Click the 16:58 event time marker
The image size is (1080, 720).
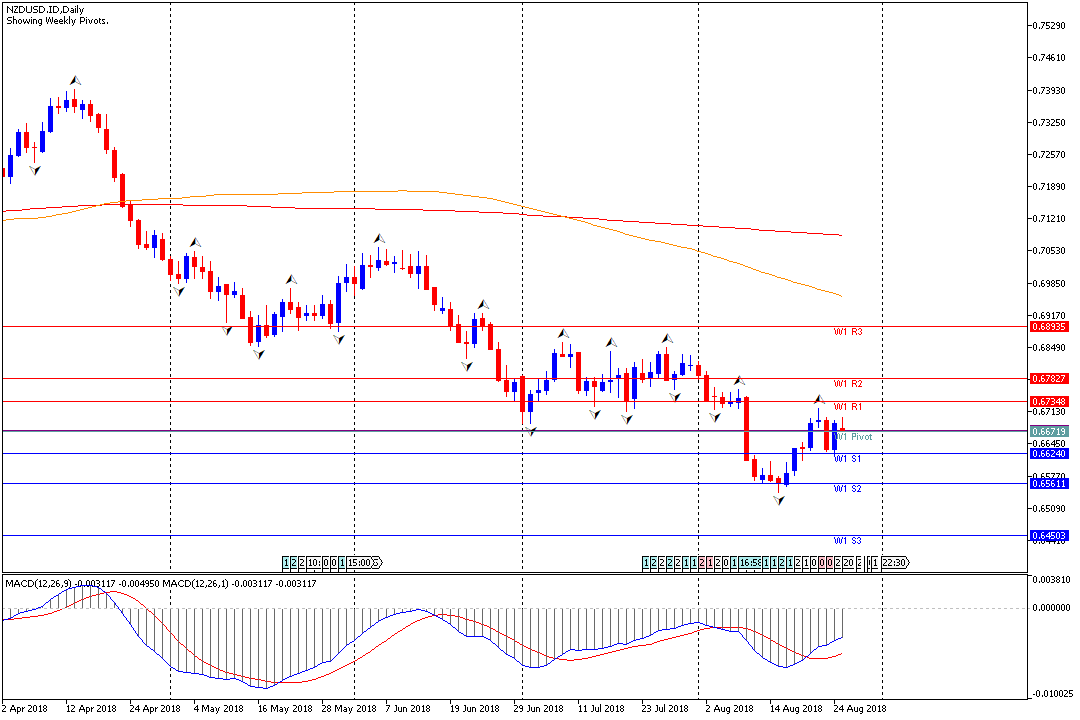click(750, 563)
